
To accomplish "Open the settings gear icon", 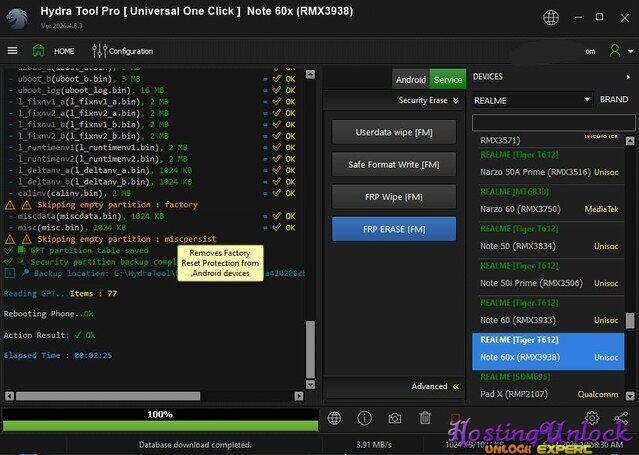I will point(592,418).
